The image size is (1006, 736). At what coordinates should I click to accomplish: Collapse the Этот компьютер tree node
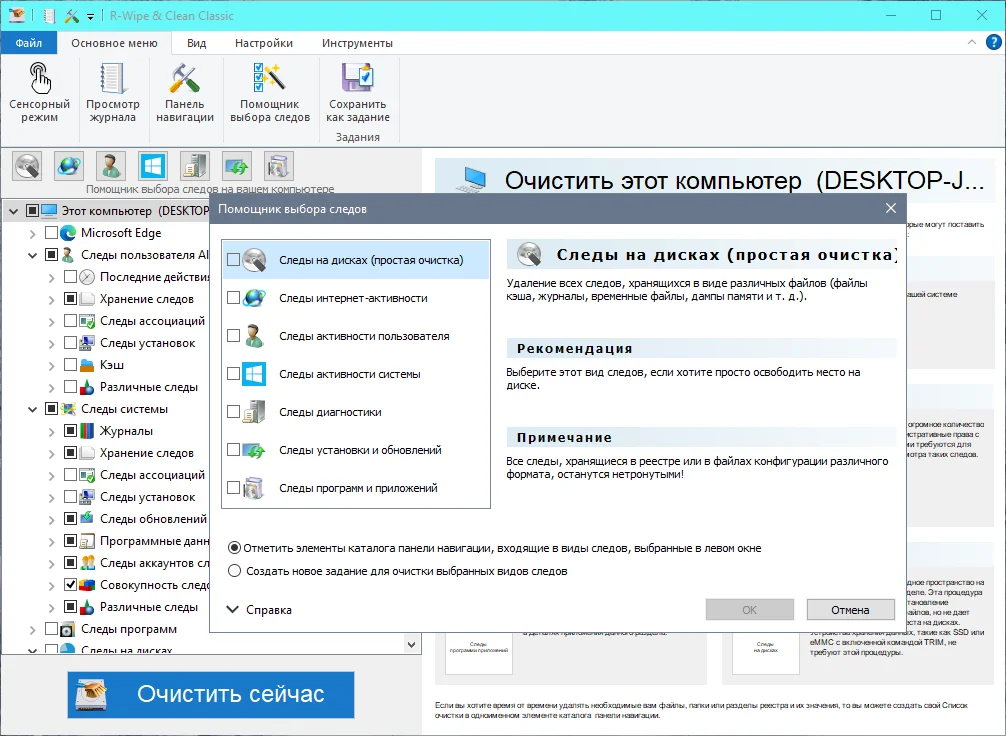click(13, 211)
